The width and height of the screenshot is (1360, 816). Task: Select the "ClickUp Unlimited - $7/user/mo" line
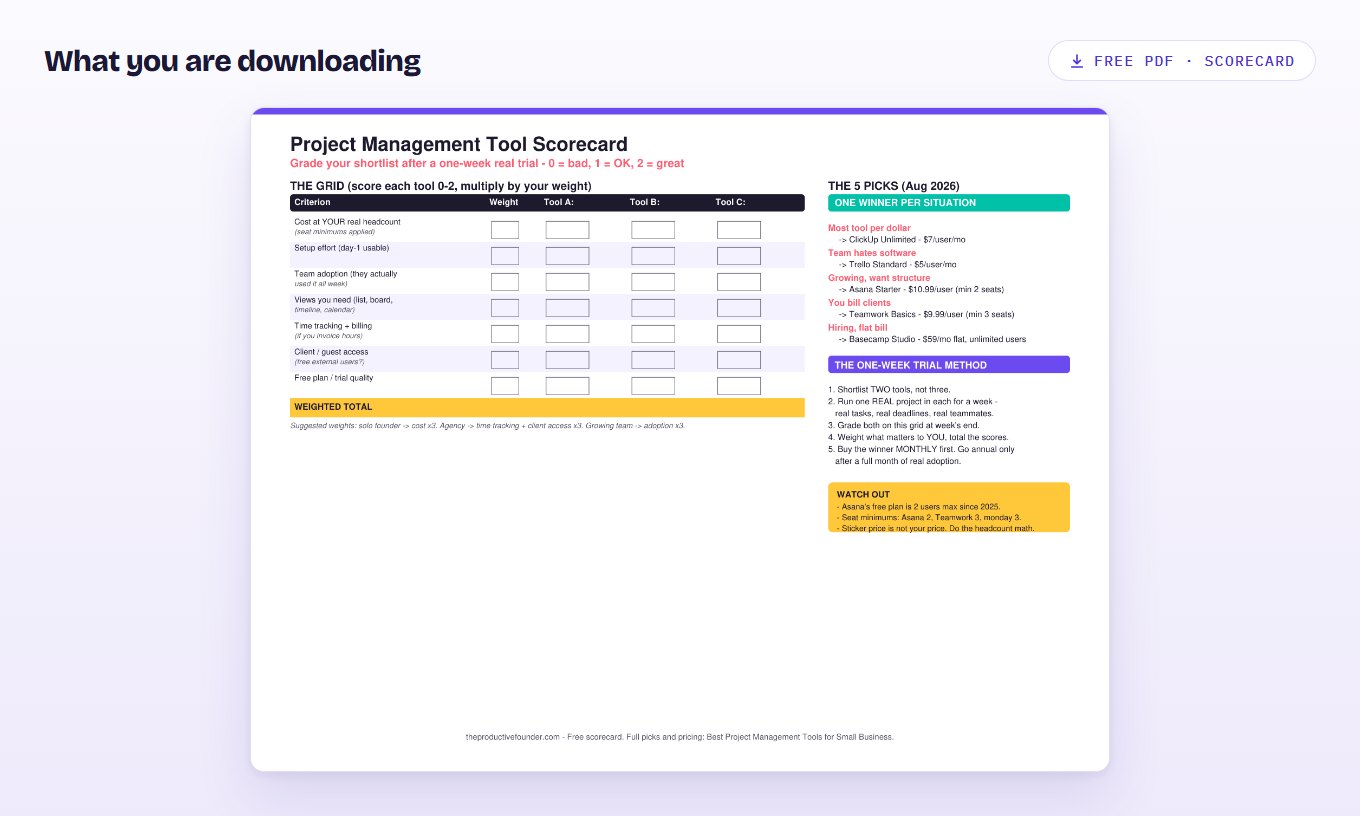[x=902, y=240]
